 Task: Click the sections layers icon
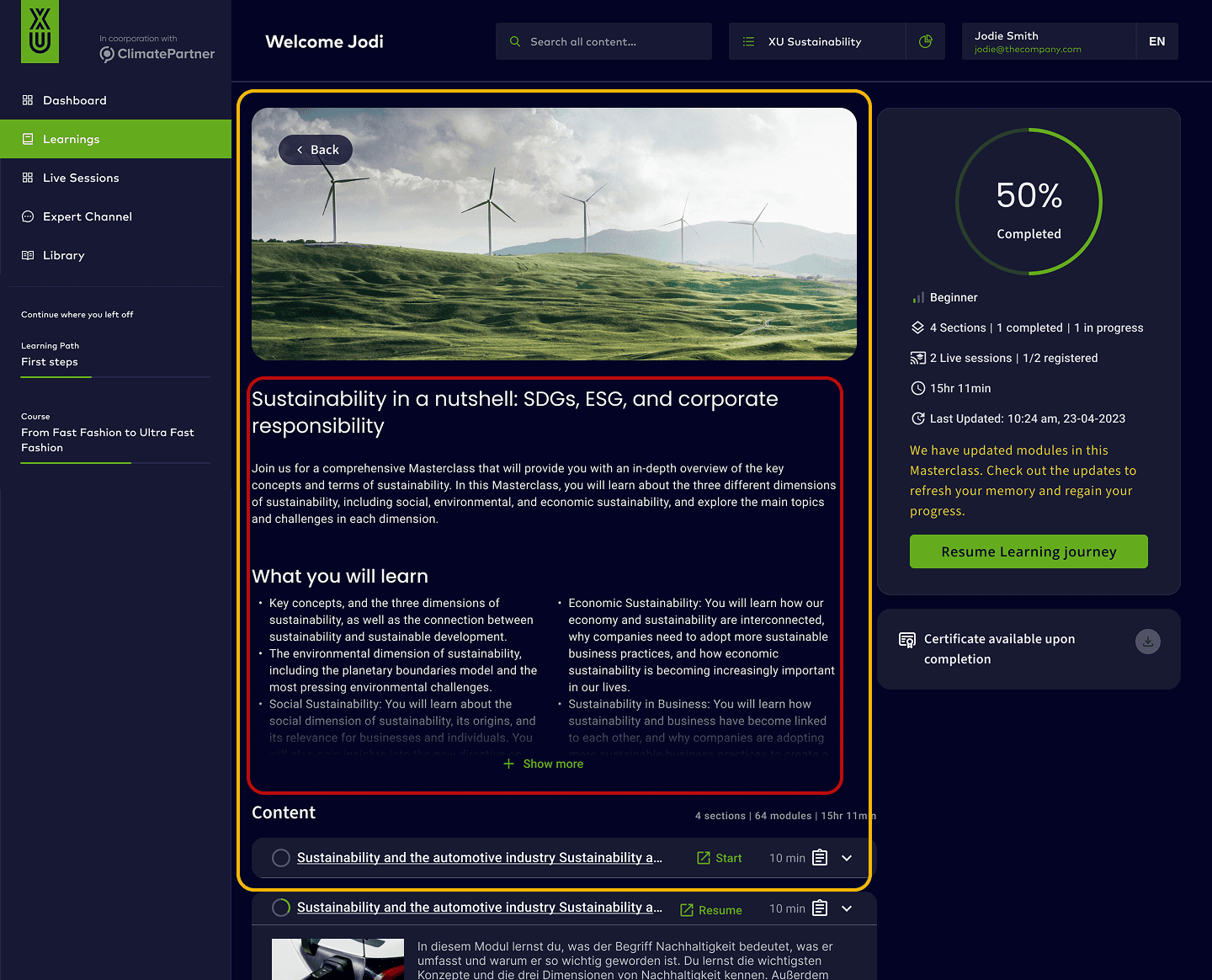coord(918,328)
